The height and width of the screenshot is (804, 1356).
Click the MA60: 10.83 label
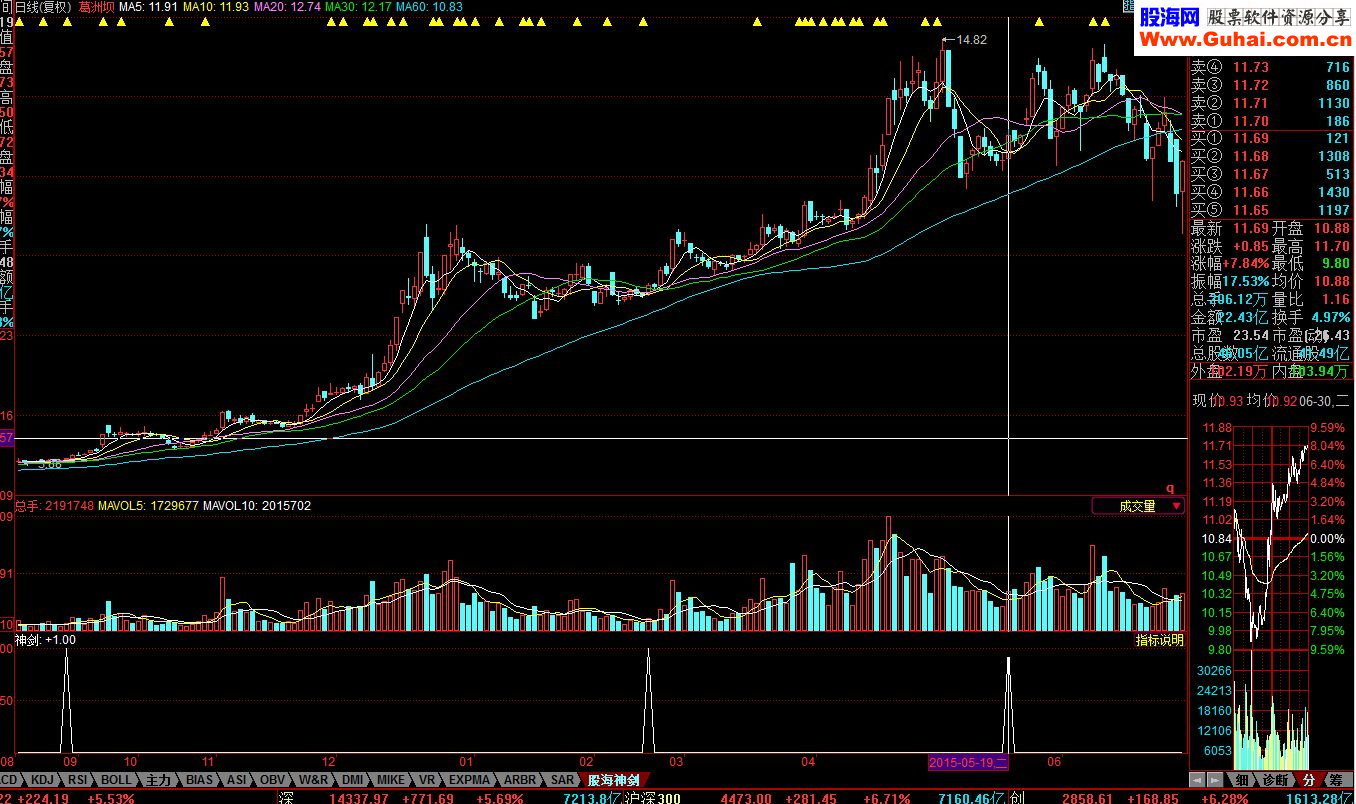[429, 7]
